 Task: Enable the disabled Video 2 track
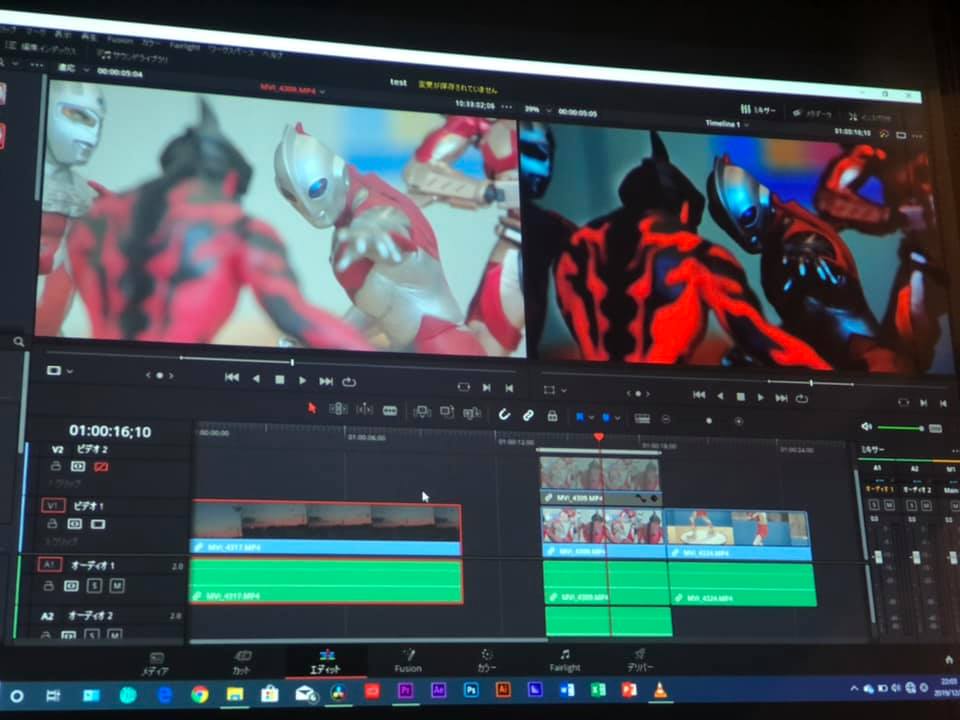pyautogui.click(x=101, y=467)
